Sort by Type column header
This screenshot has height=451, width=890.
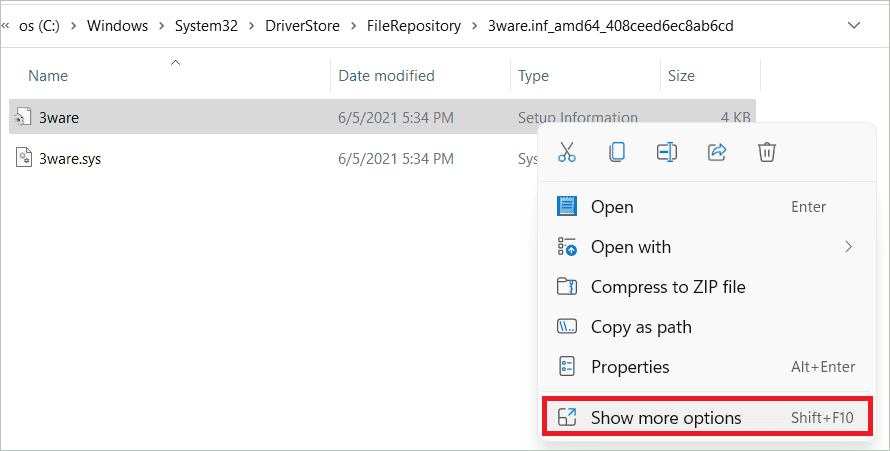[534, 76]
